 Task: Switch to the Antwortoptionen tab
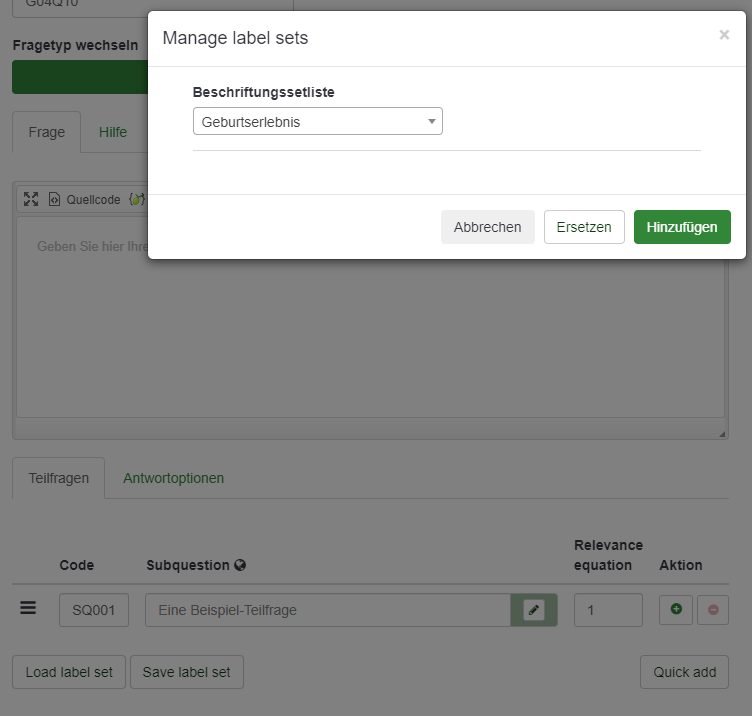click(x=173, y=478)
